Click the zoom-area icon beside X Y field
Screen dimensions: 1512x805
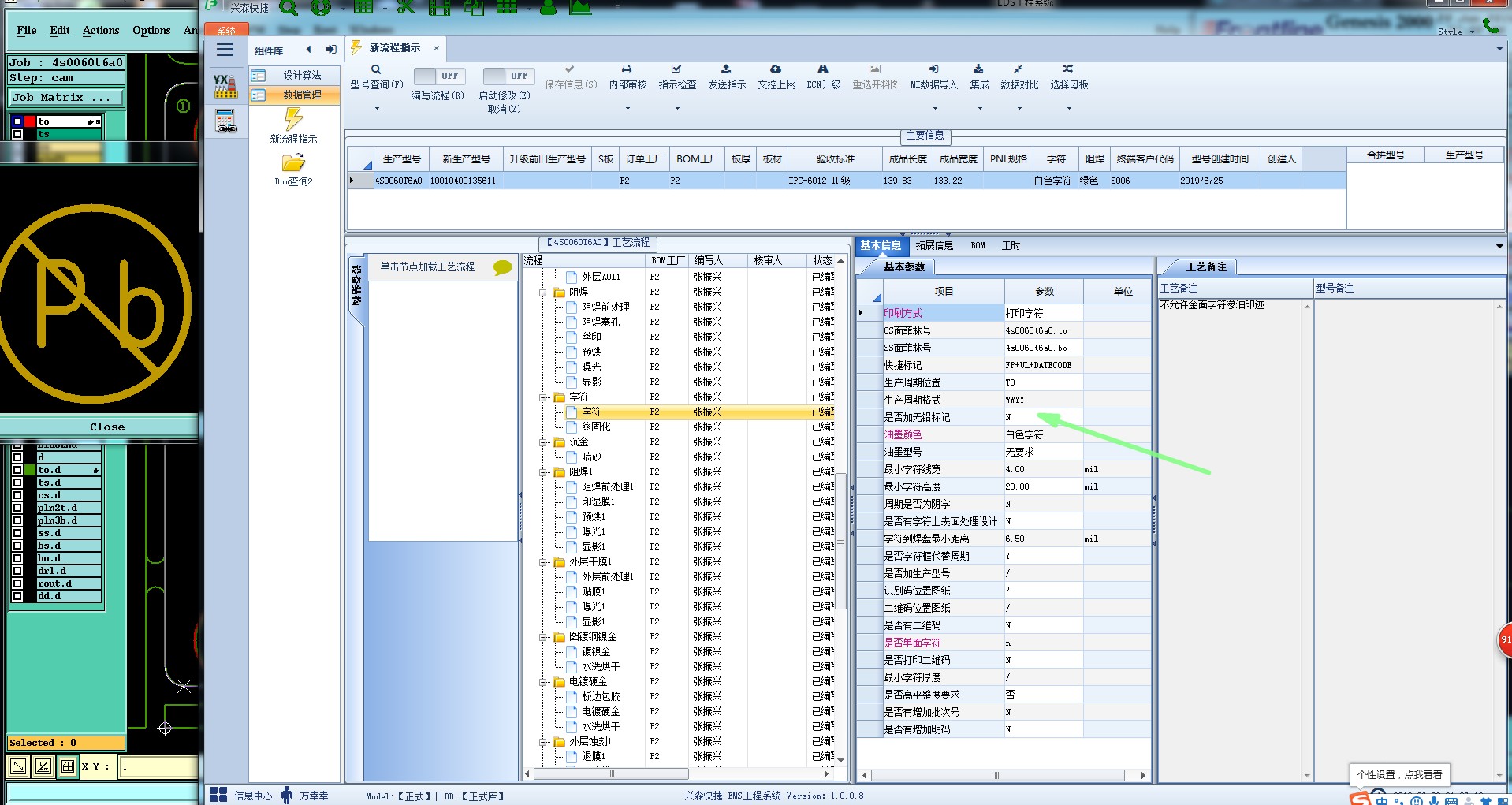click(x=19, y=766)
